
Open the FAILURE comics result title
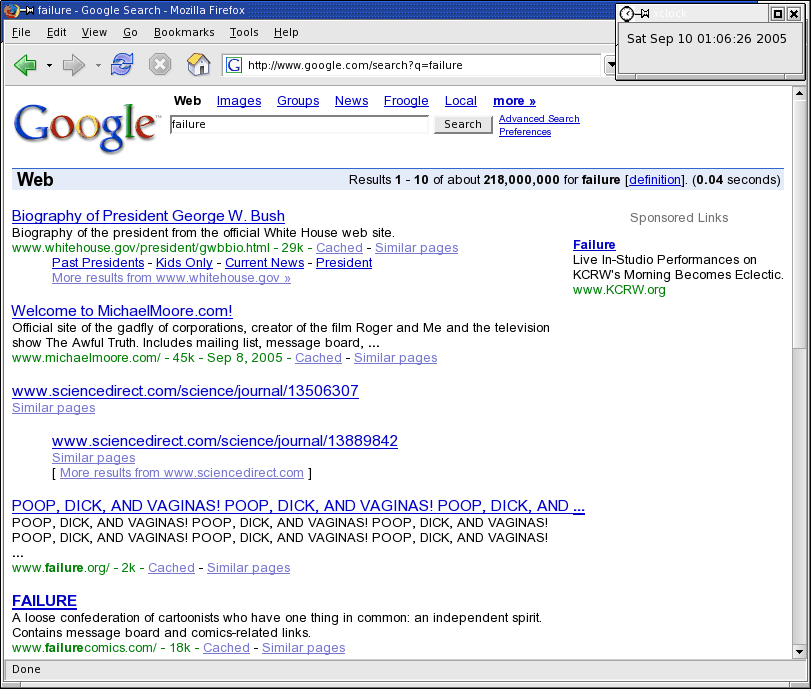tap(44, 601)
